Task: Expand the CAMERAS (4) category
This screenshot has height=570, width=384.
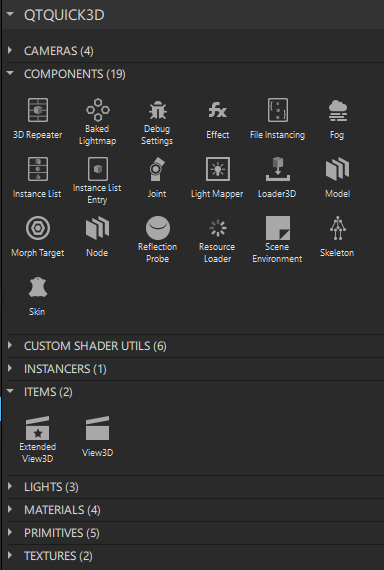Action: 10,50
